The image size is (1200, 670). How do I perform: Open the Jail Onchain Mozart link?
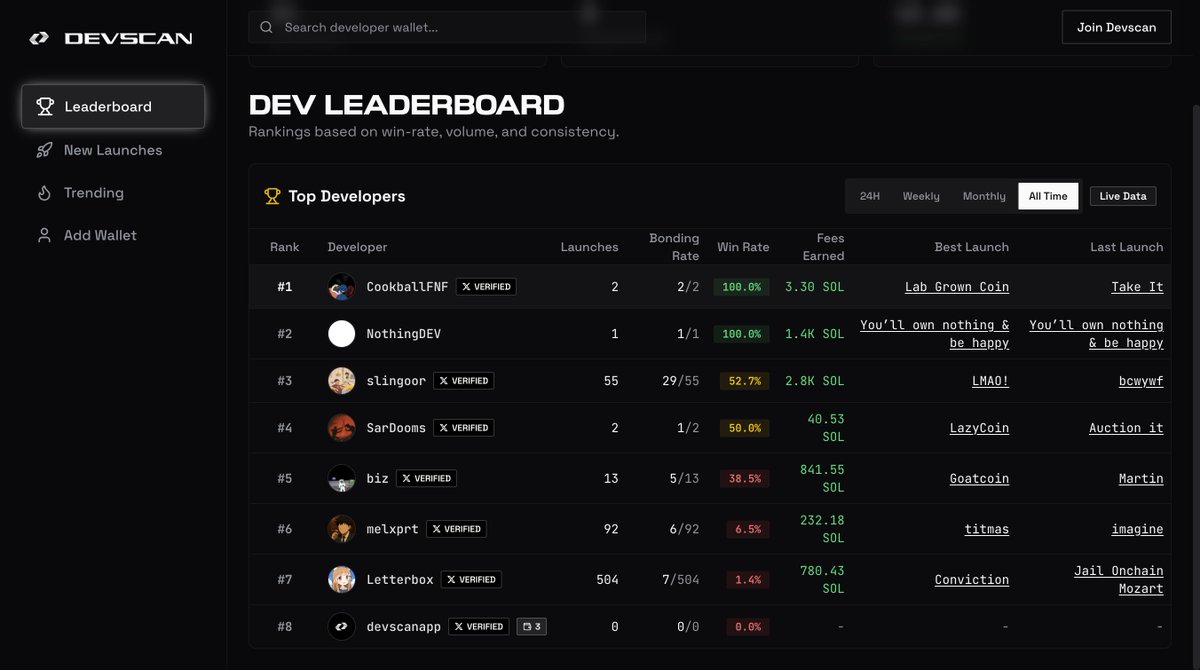tap(1119, 580)
